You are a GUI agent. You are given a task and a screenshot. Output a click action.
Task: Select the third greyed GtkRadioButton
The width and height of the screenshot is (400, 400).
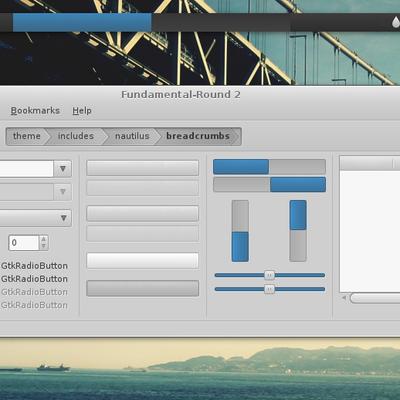tap(34, 292)
